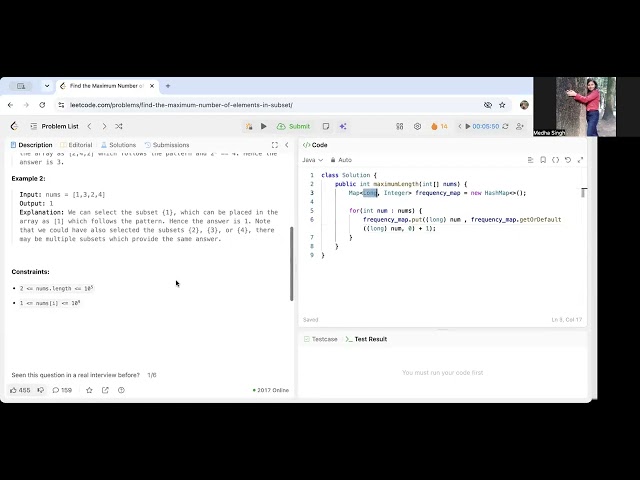Click the curly braces snippet icon
640x480 pixels.
coord(556,160)
